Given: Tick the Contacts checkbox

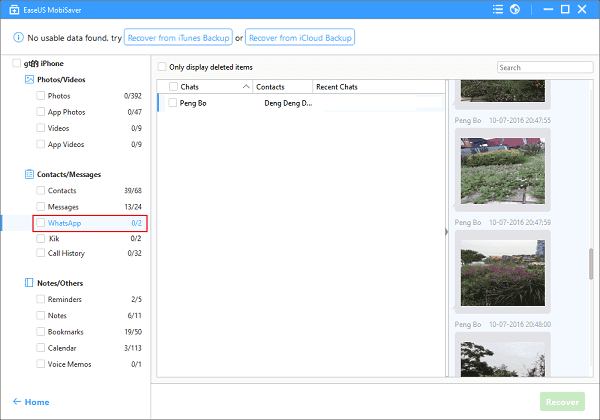Looking at the screenshot, I should (x=41, y=190).
